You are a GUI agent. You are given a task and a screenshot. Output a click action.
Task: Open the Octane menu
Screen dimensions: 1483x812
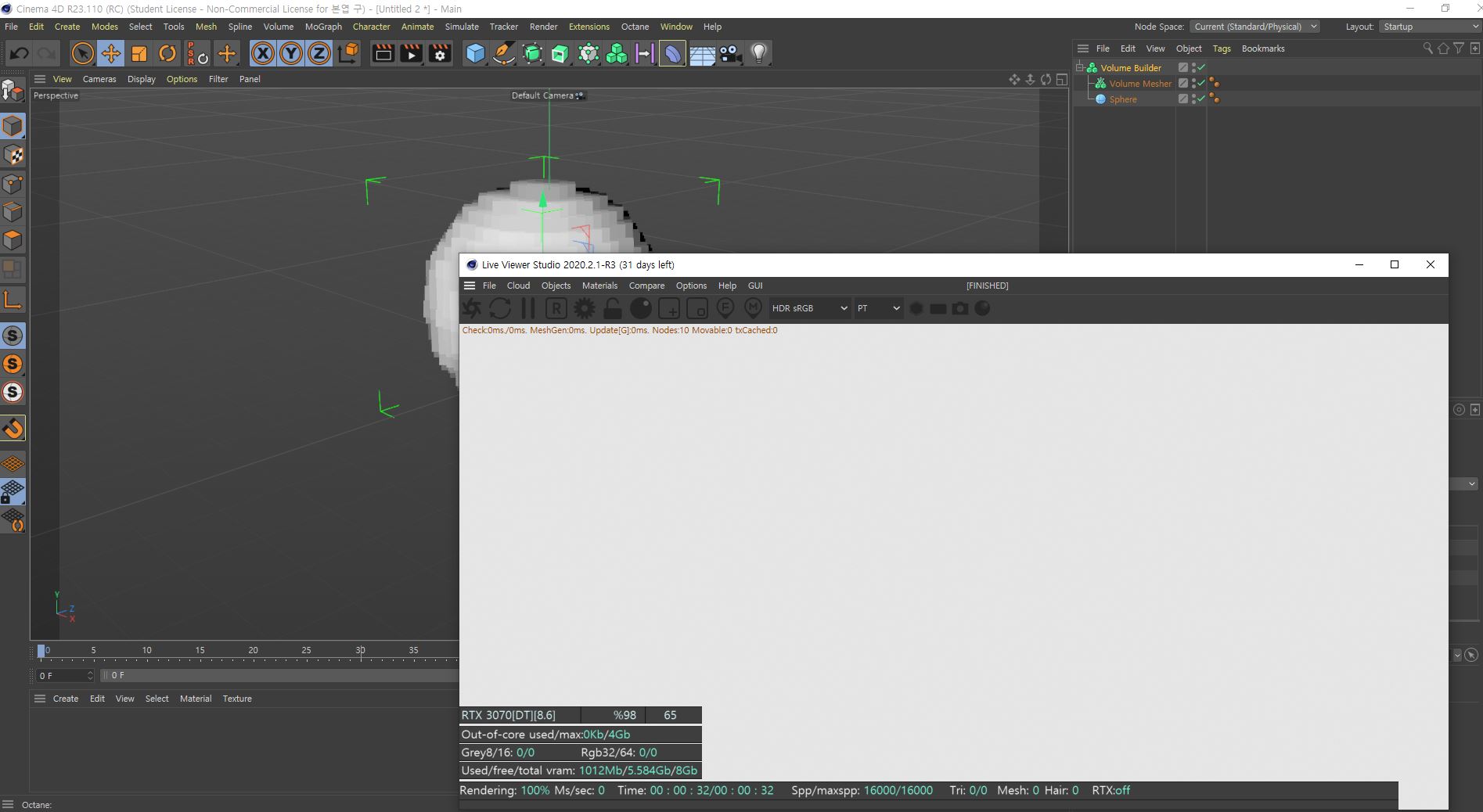(635, 27)
